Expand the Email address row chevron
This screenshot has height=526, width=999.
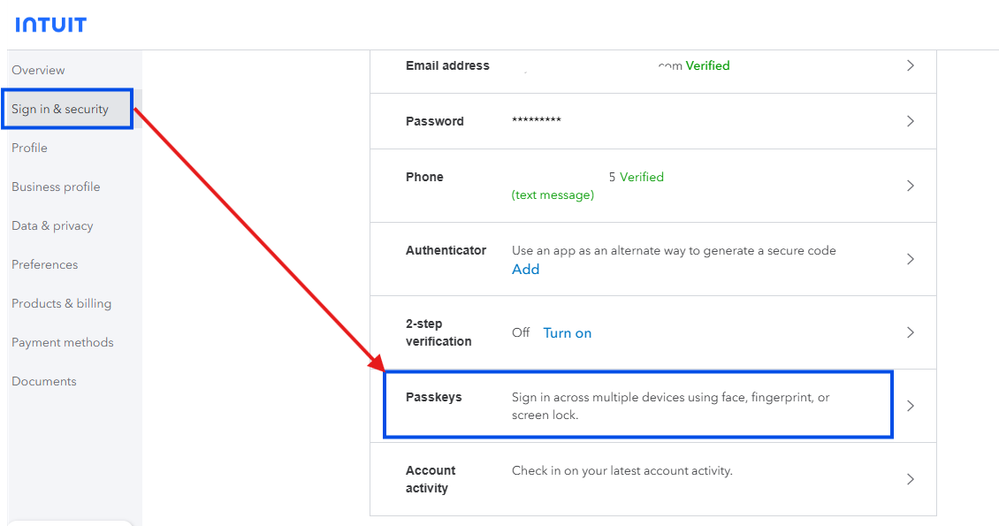tap(910, 66)
